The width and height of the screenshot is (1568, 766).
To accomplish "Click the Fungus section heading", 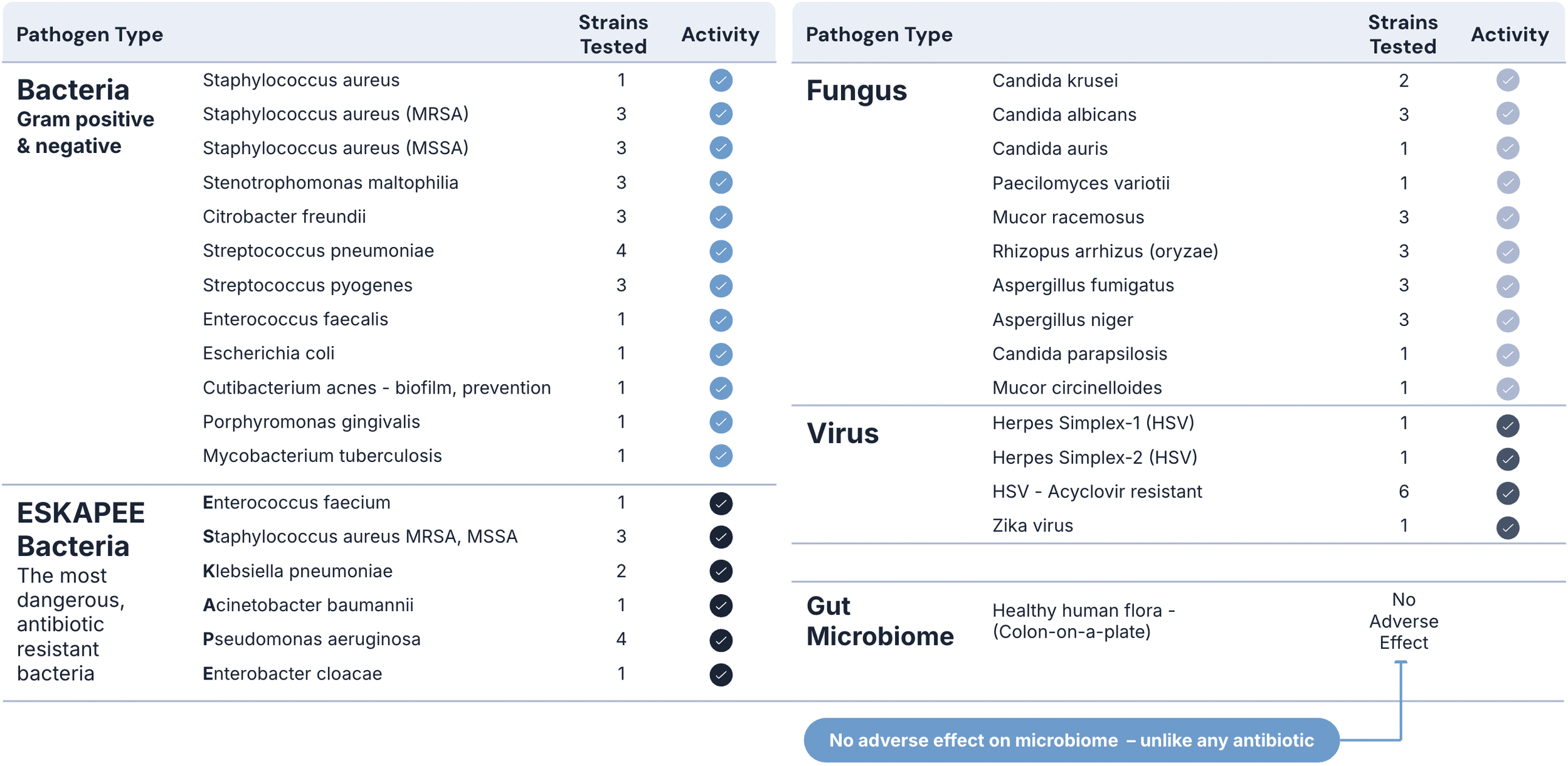I will click(856, 91).
